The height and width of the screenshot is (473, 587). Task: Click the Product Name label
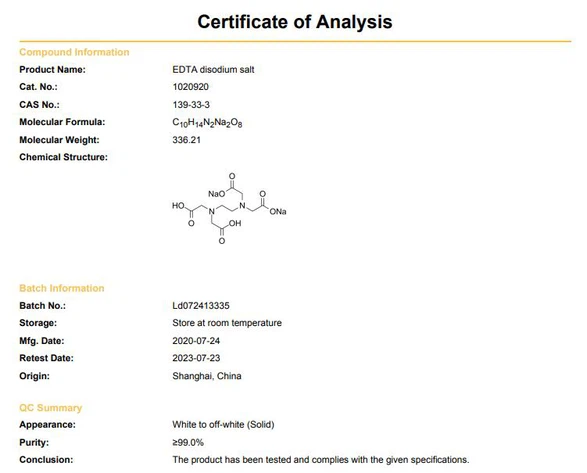click(x=52, y=70)
